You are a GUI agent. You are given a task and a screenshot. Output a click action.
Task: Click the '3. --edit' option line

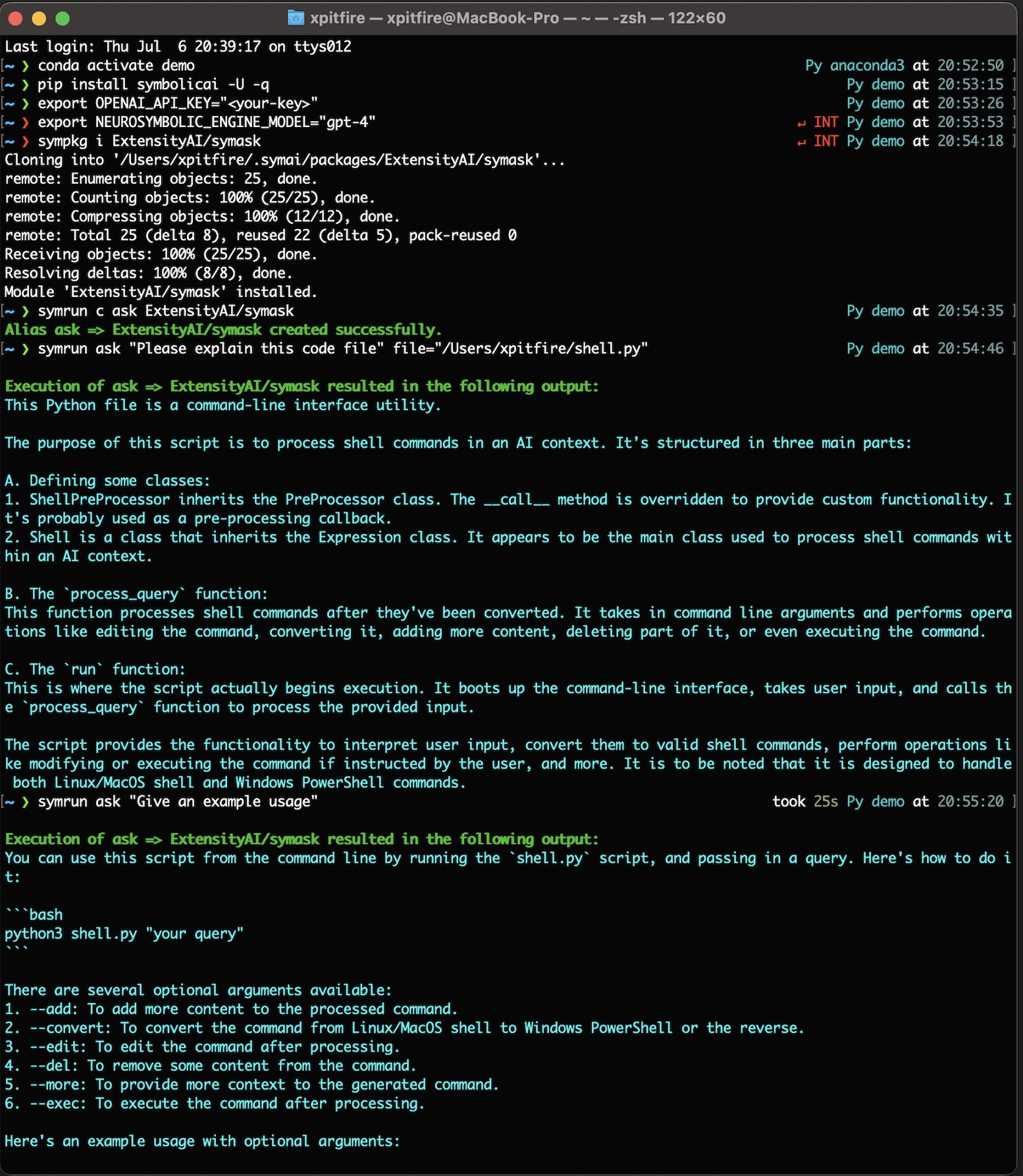[x=202, y=1047]
